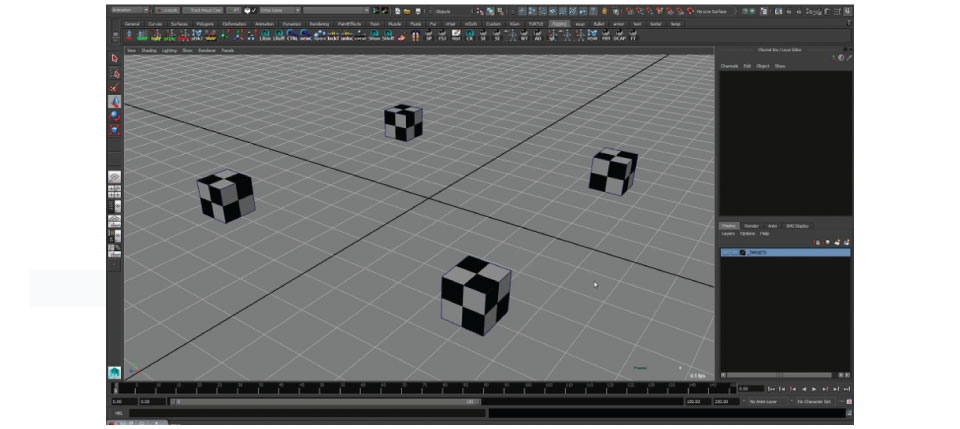Go to end of playback range

(x=847, y=389)
